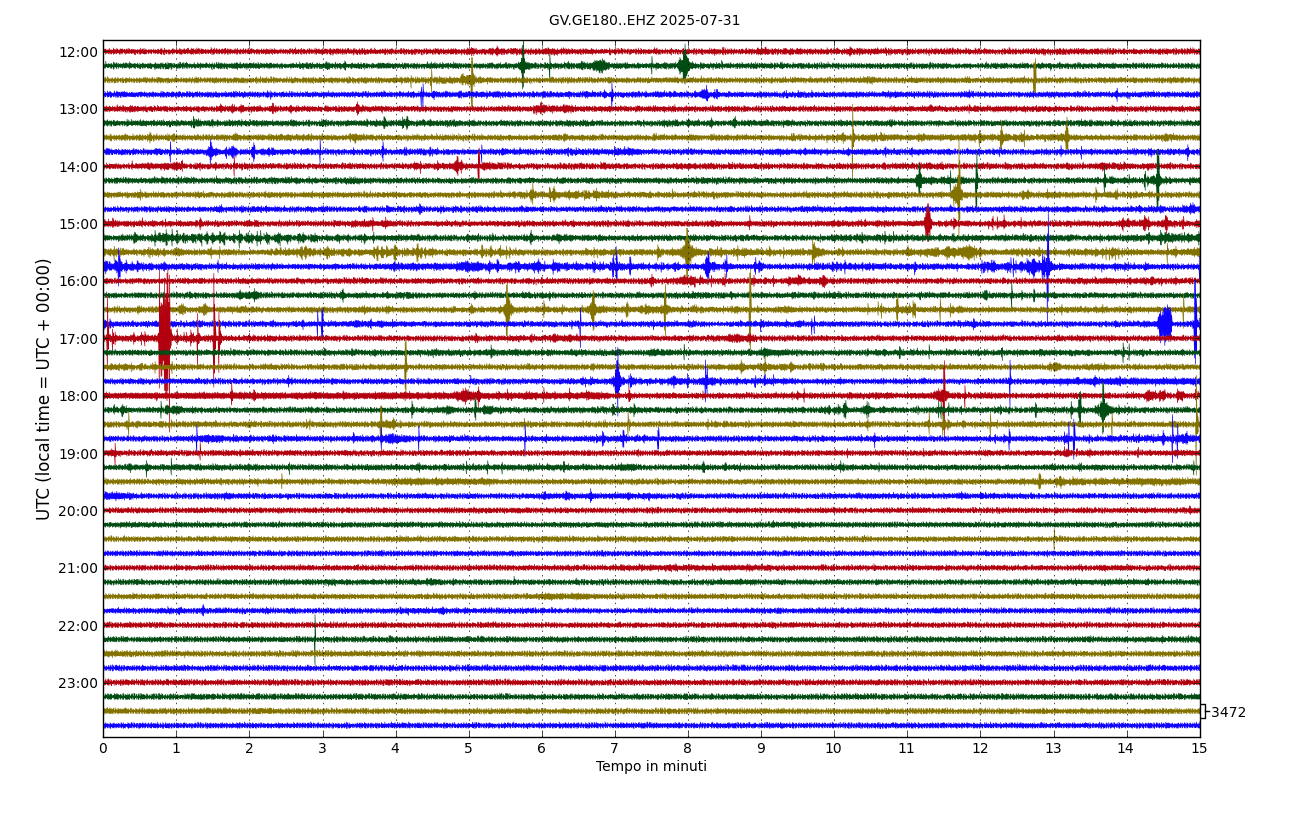The height and width of the screenshot is (819, 1290).
Task: Select the 13:00 time label
Action: tap(78, 109)
